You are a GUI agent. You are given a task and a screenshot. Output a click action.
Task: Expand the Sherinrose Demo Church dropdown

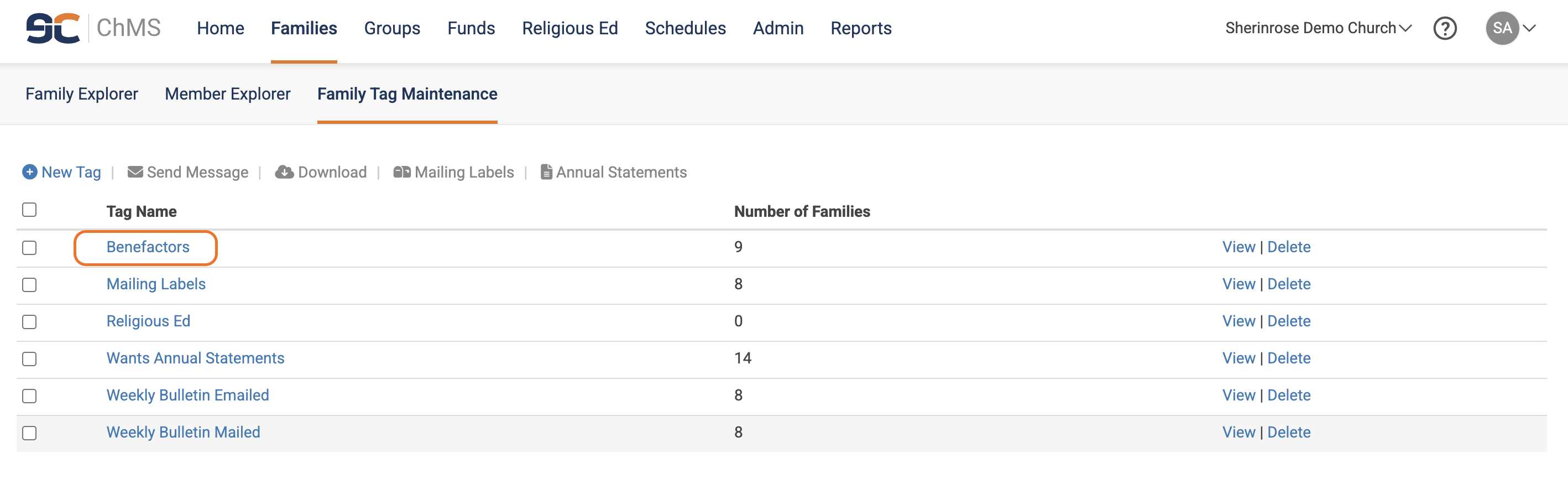pyautogui.click(x=1318, y=28)
